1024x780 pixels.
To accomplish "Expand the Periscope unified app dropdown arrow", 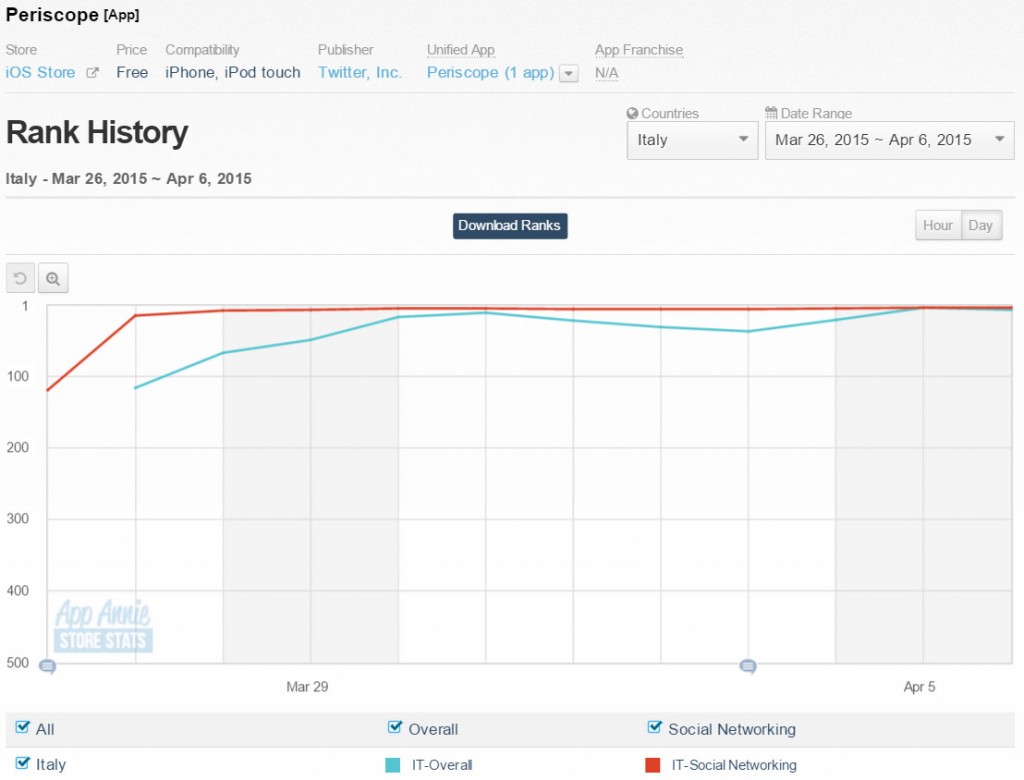I will pyautogui.click(x=569, y=73).
